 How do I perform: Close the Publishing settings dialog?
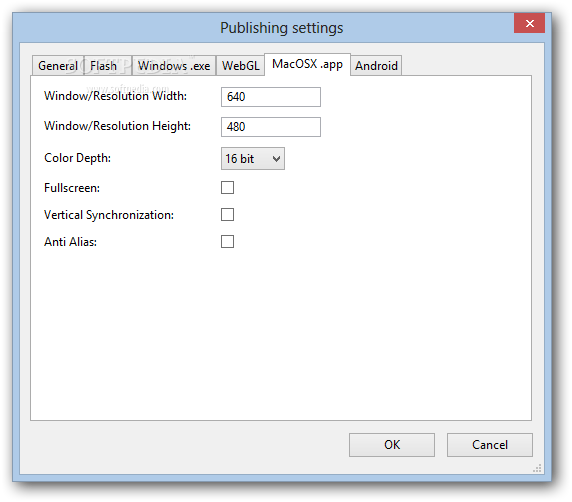pos(529,23)
